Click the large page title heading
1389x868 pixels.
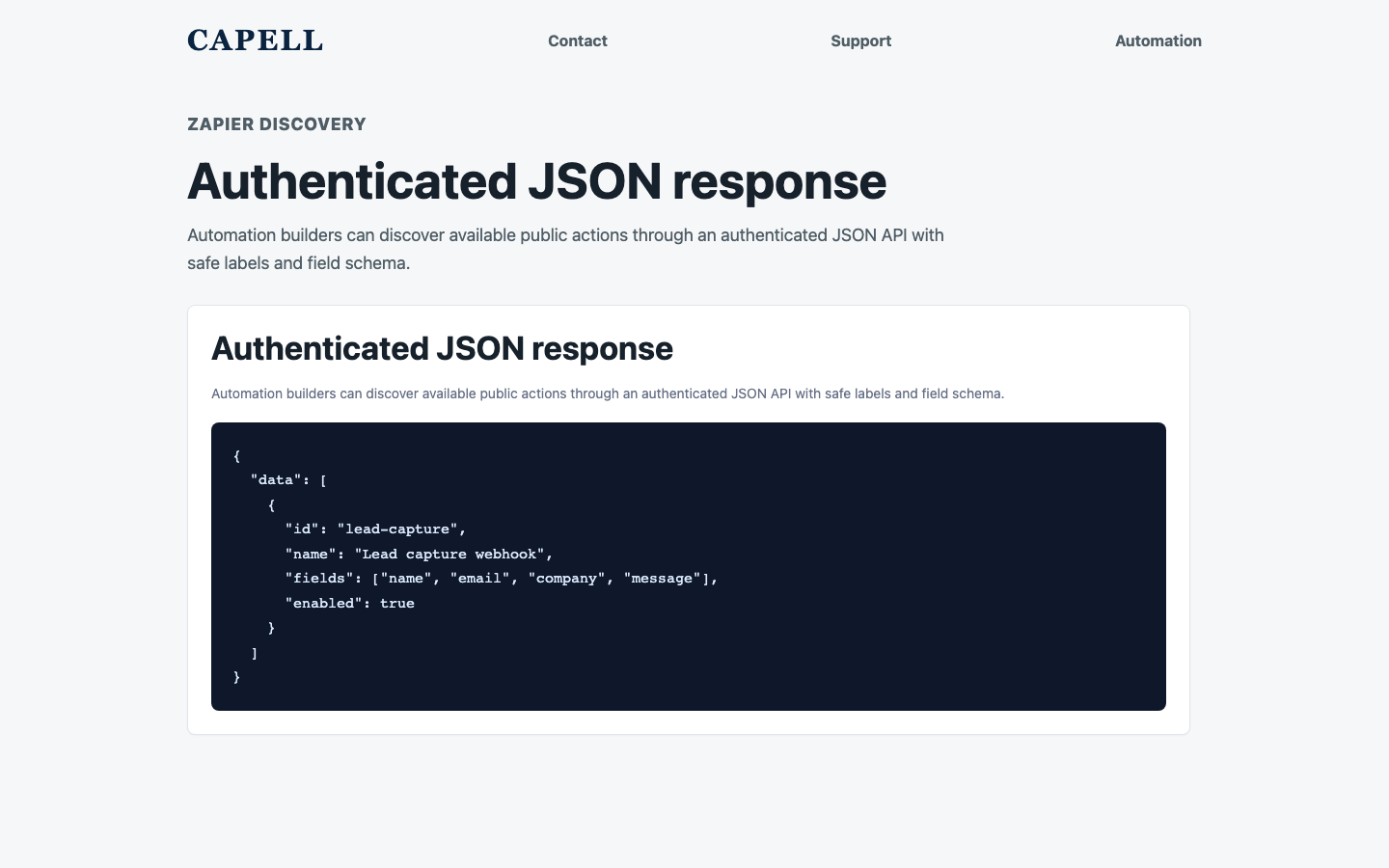536,181
